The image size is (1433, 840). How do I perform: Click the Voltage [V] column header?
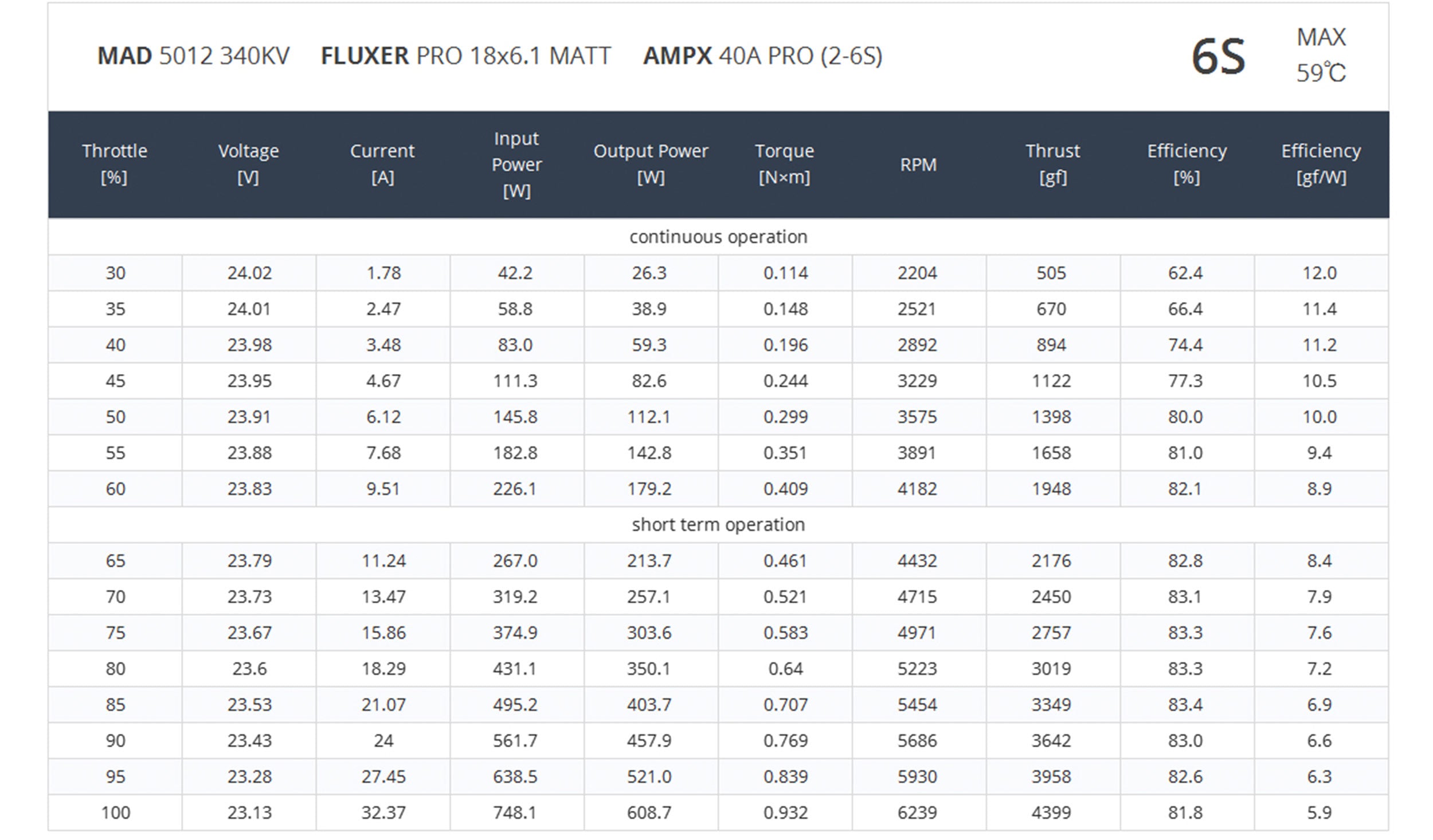[x=249, y=164]
